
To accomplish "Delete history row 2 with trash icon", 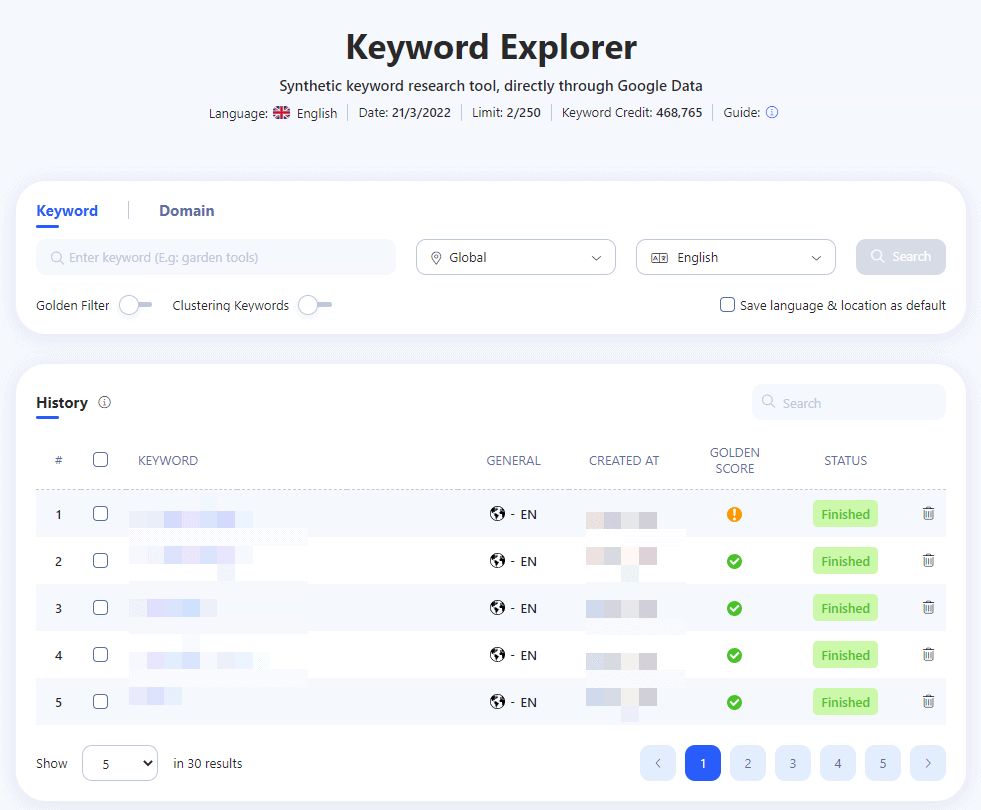I will [x=928, y=560].
